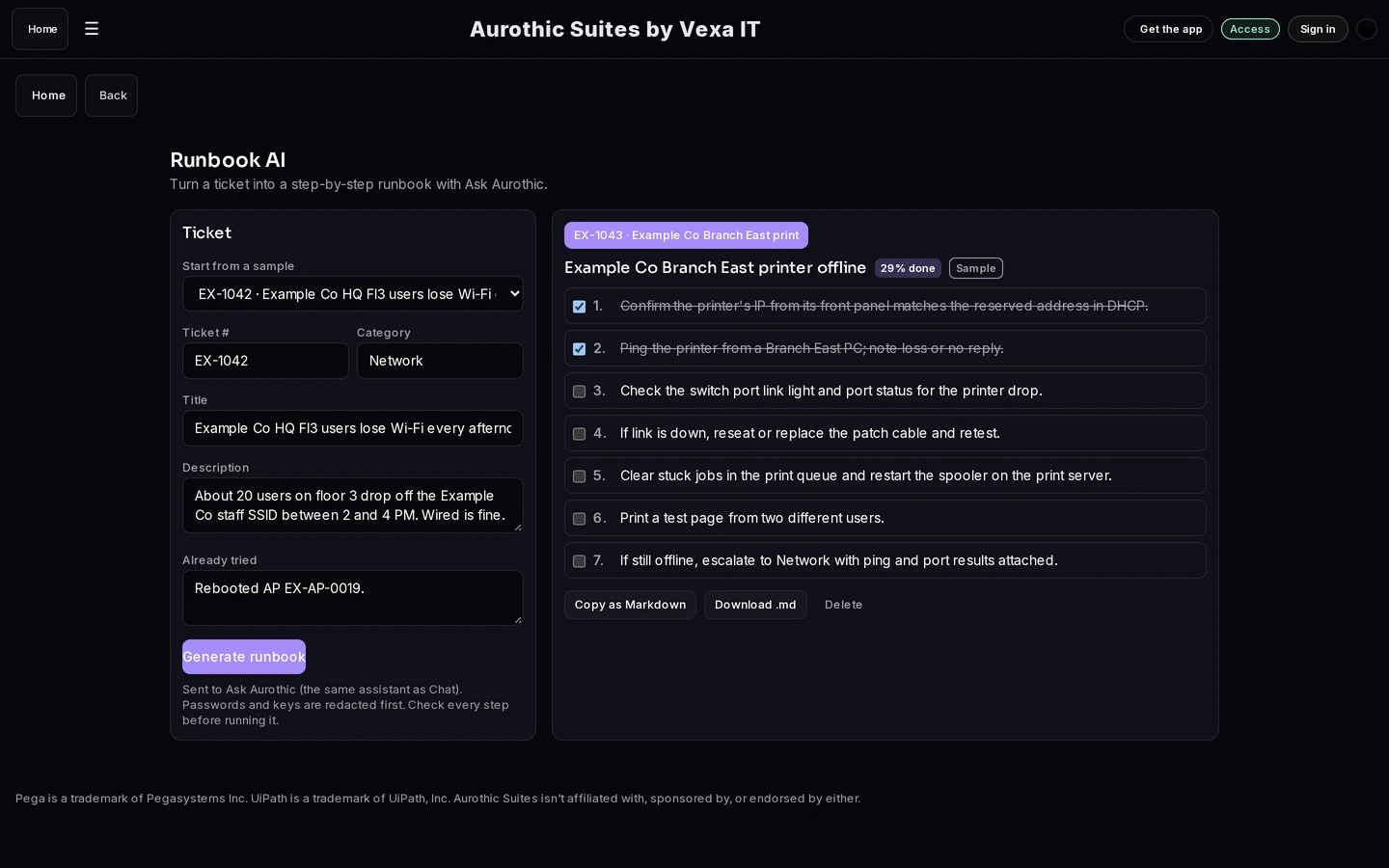Click Sign in button
Viewport: 1389px width, 868px height.
click(x=1318, y=29)
